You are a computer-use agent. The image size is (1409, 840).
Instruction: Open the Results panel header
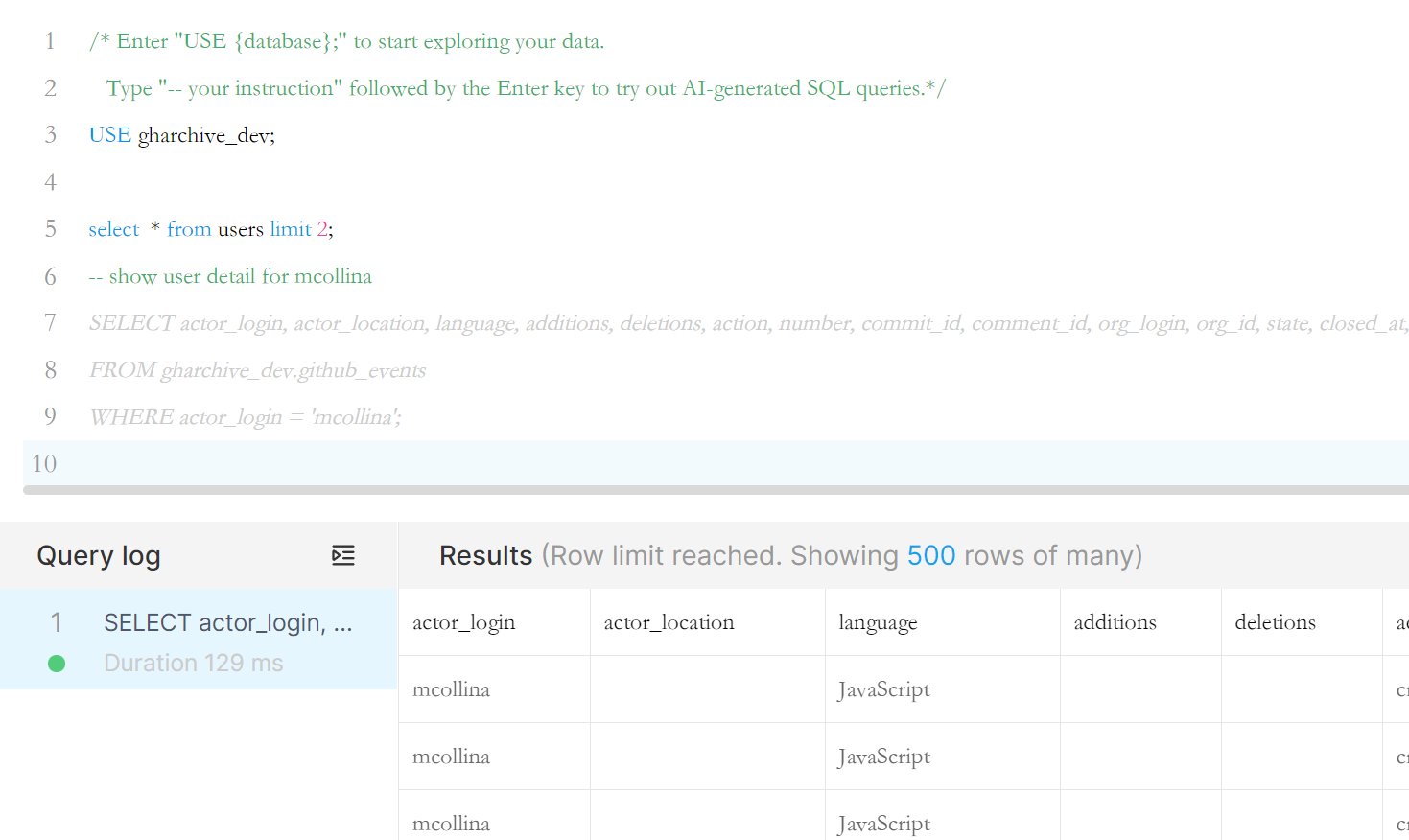[x=485, y=555]
